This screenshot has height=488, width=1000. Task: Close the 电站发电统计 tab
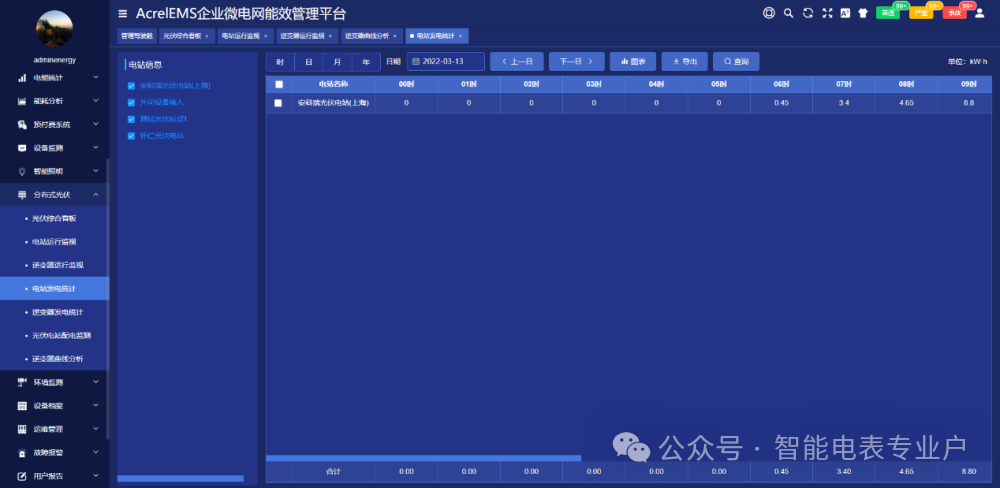tap(460, 36)
